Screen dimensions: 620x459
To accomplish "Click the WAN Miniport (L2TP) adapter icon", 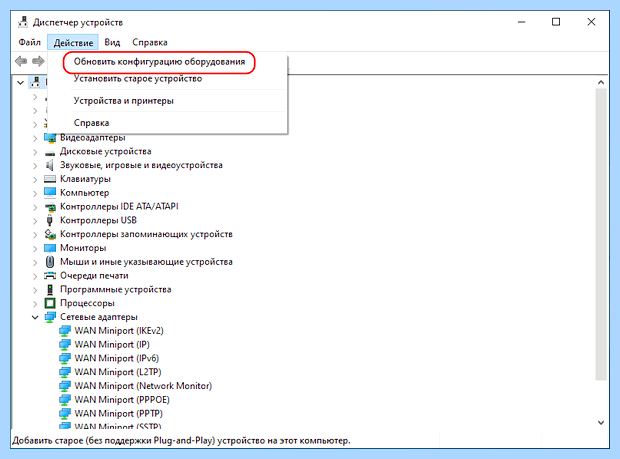I will (65, 372).
